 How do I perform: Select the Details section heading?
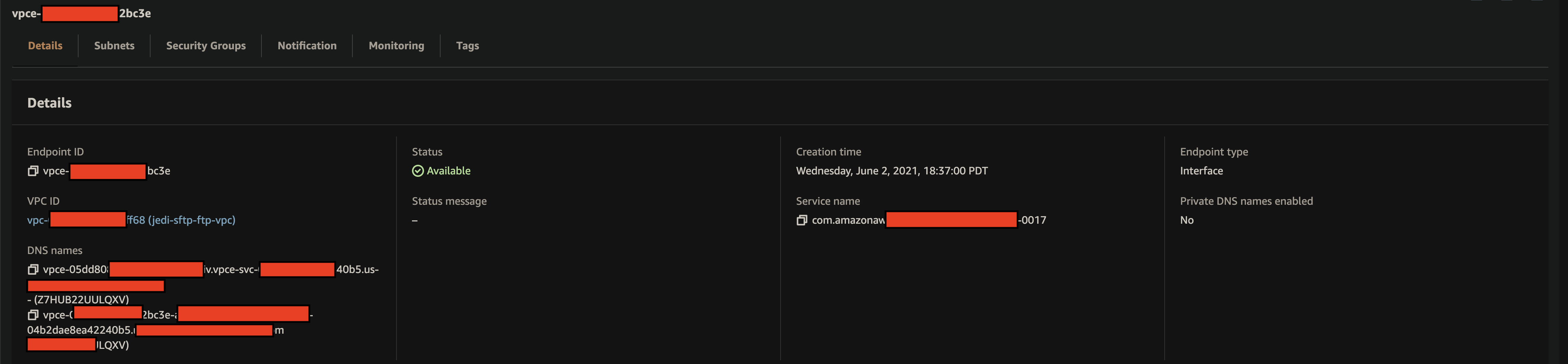[49, 103]
